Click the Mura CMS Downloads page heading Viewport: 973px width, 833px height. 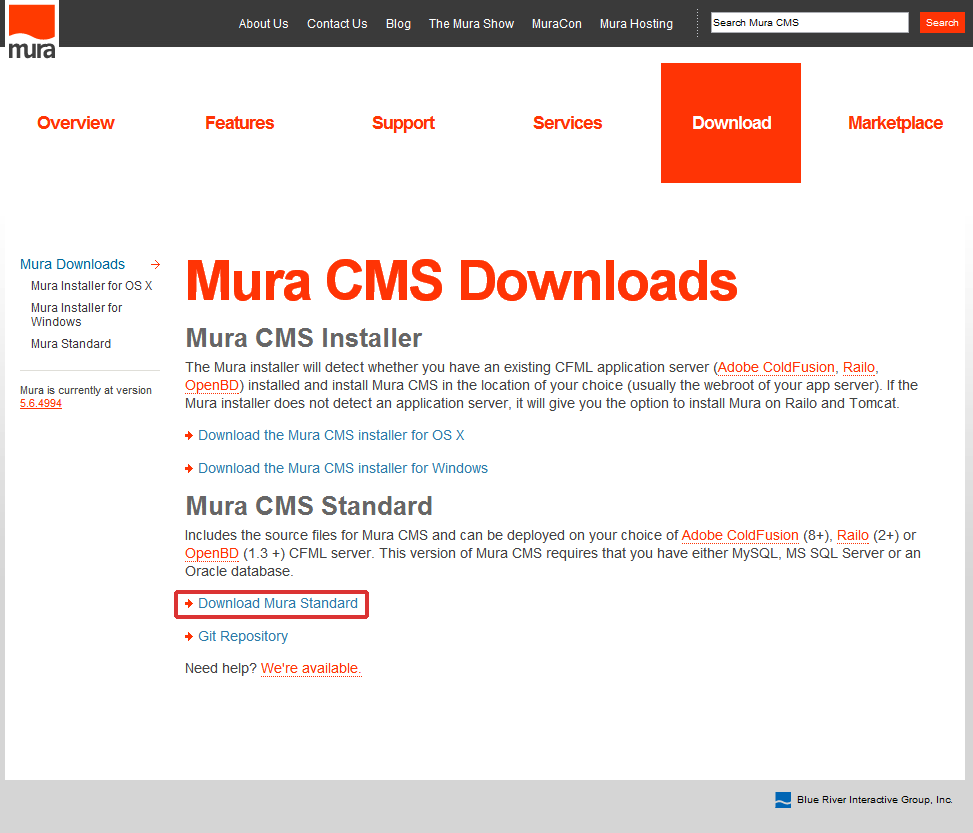[461, 281]
